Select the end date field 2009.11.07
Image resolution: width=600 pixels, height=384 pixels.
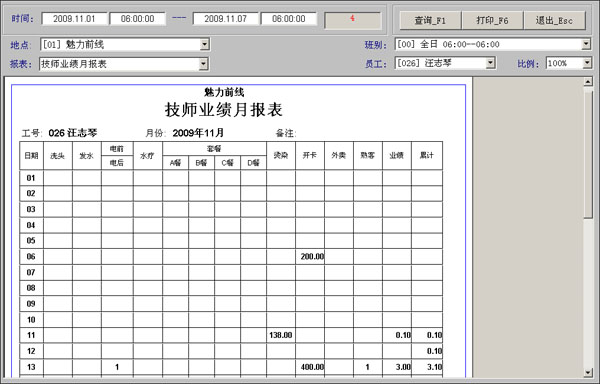[x=225, y=19]
